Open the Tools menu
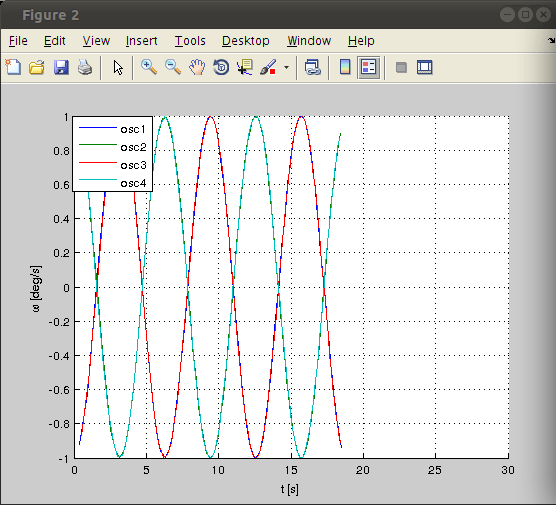The width and height of the screenshot is (556, 505). tap(190, 41)
